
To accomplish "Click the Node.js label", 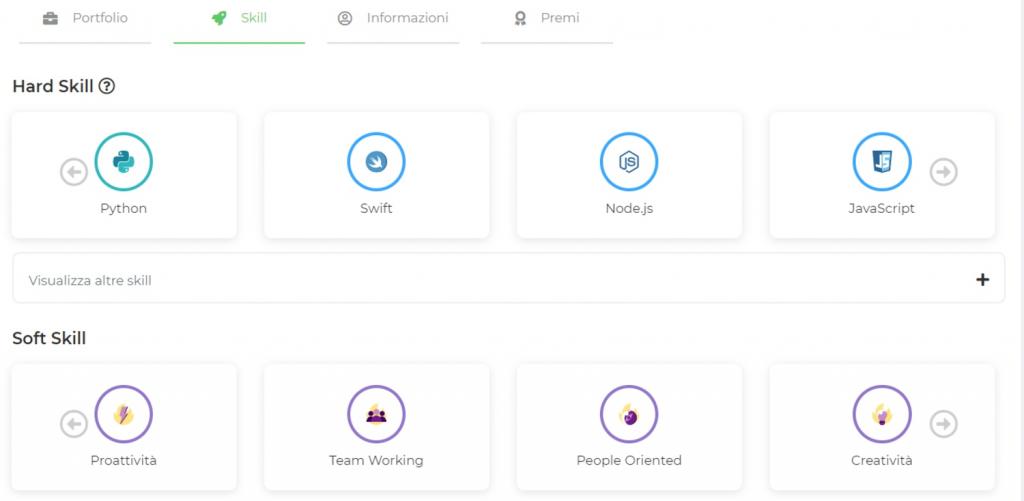I will click(x=629, y=208).
